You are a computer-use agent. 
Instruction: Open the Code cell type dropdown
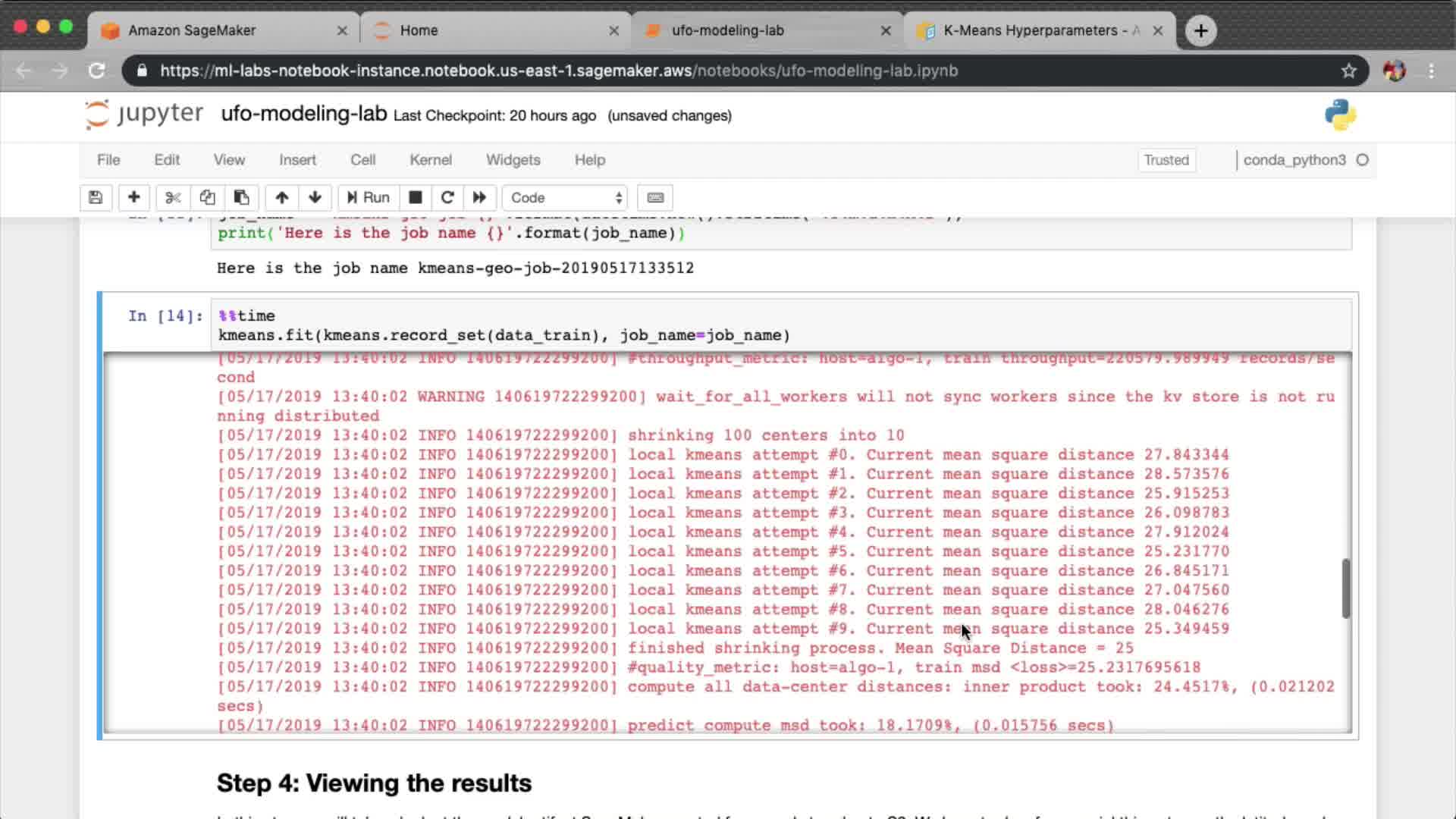pos(565,198)
